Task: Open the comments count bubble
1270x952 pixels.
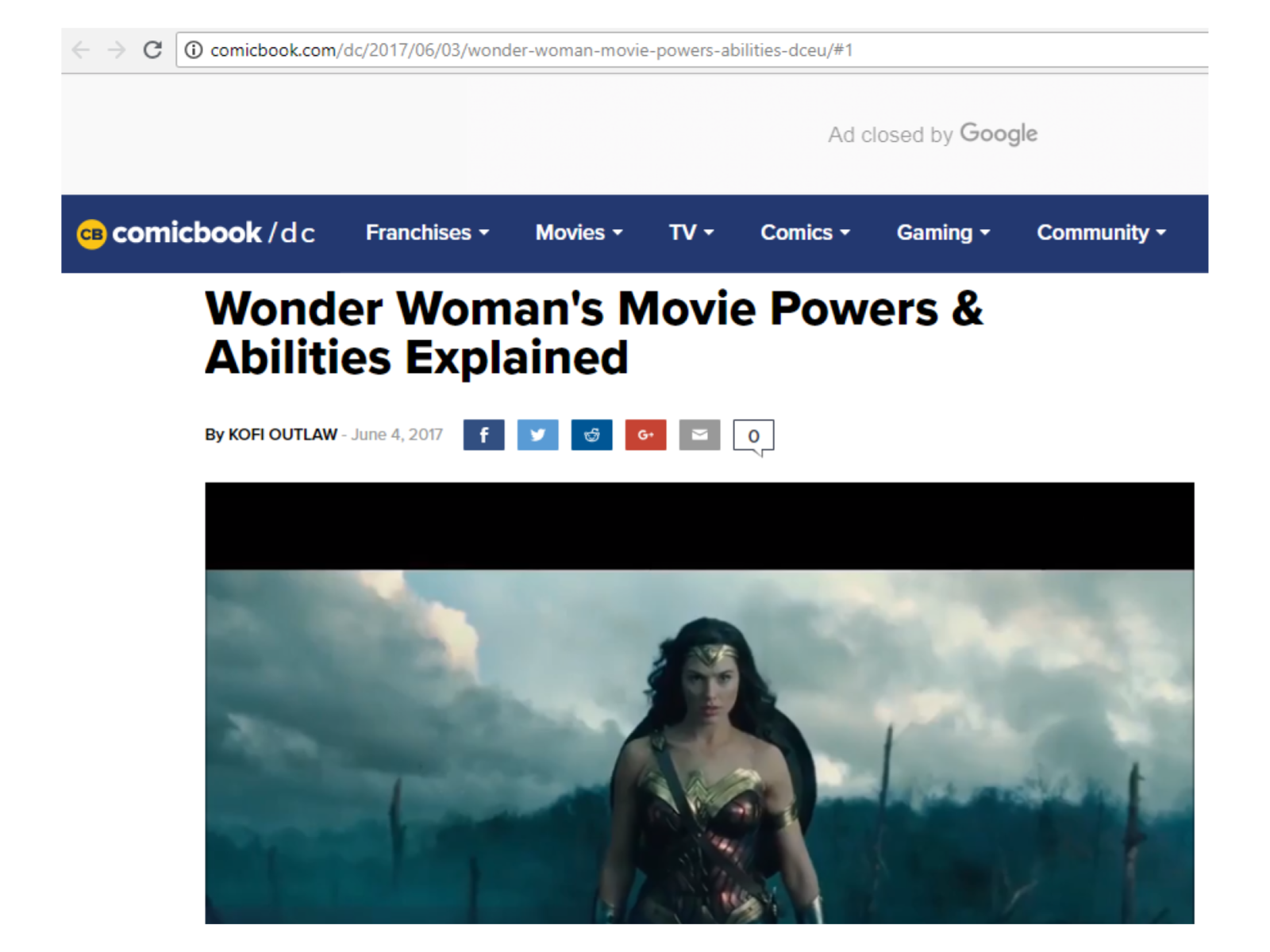Action: tap(753, 436)
